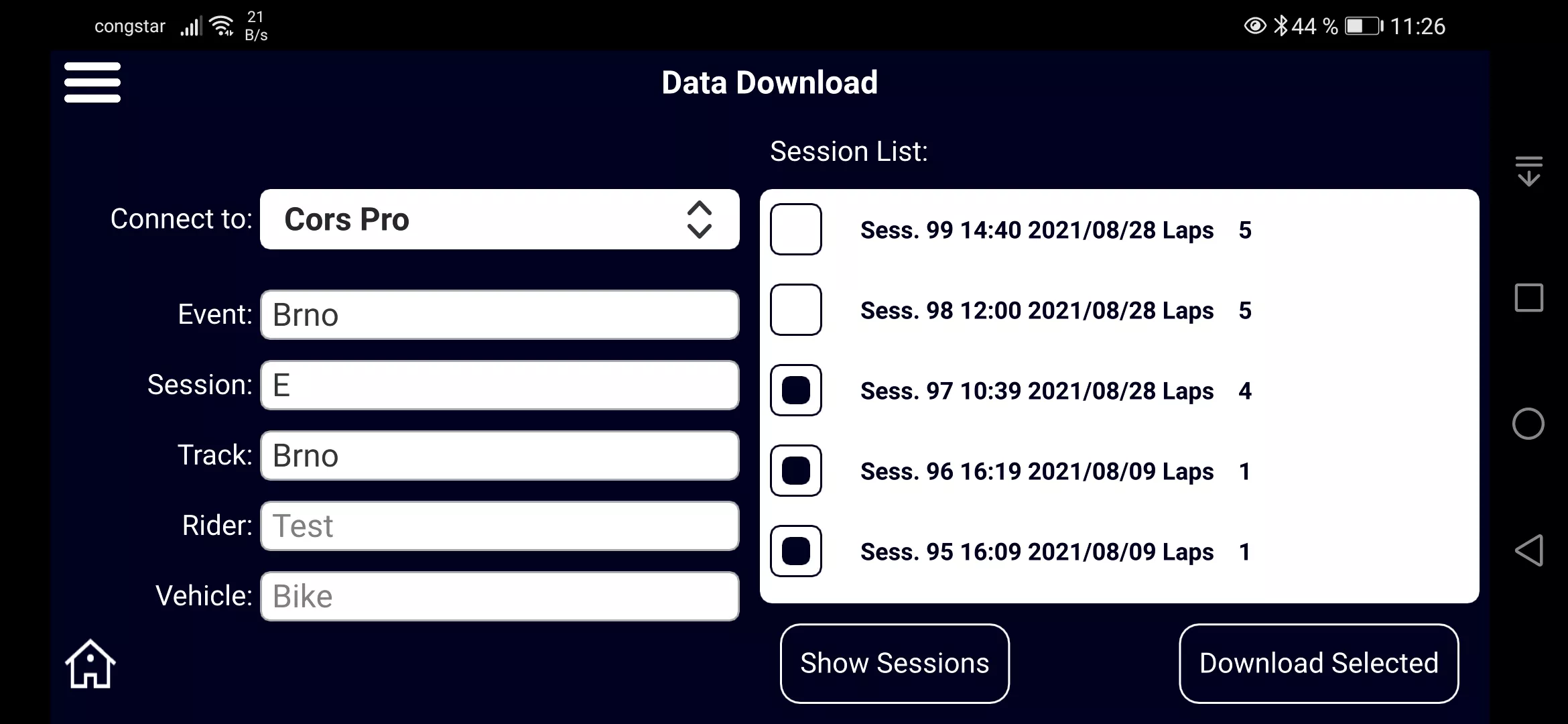This screenshot has width=1568, height=724.
Task: Tap the Android back triangle button
Action: coord(1528,550)
